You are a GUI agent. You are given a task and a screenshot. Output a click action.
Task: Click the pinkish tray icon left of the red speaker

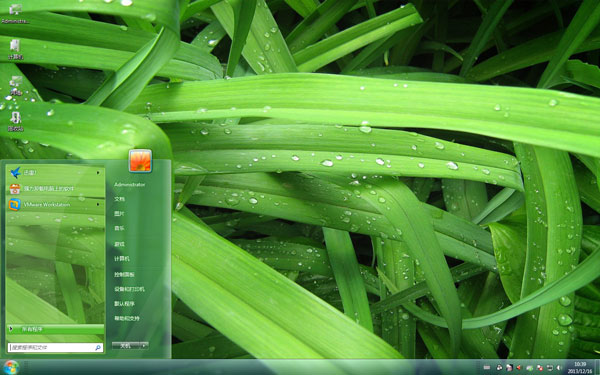coord(509,368)
